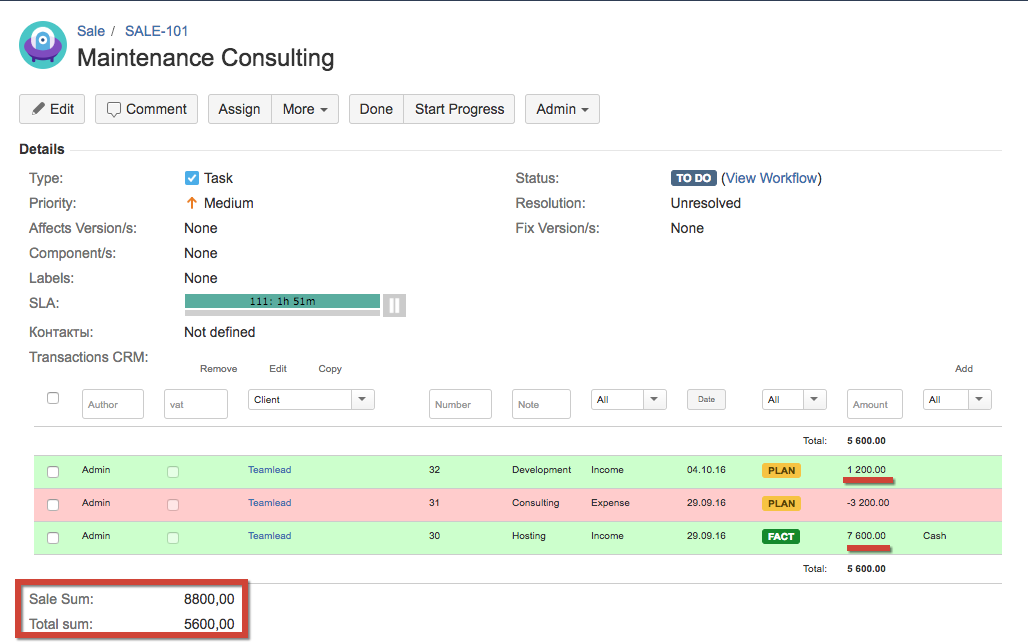Expand the More actions dropdown
The image size is (1028, 642).
tap(305, 109)
